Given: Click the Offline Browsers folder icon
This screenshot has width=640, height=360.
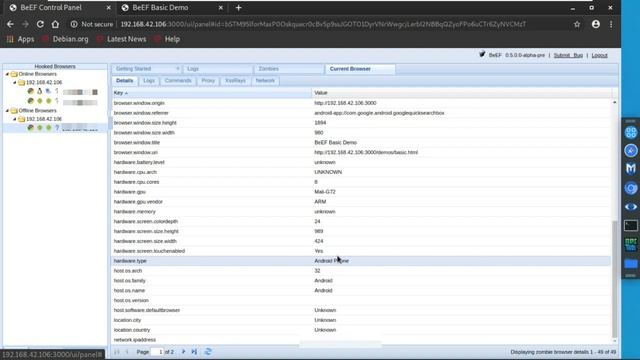Looking at the screenshot, I should pos(14,111).
